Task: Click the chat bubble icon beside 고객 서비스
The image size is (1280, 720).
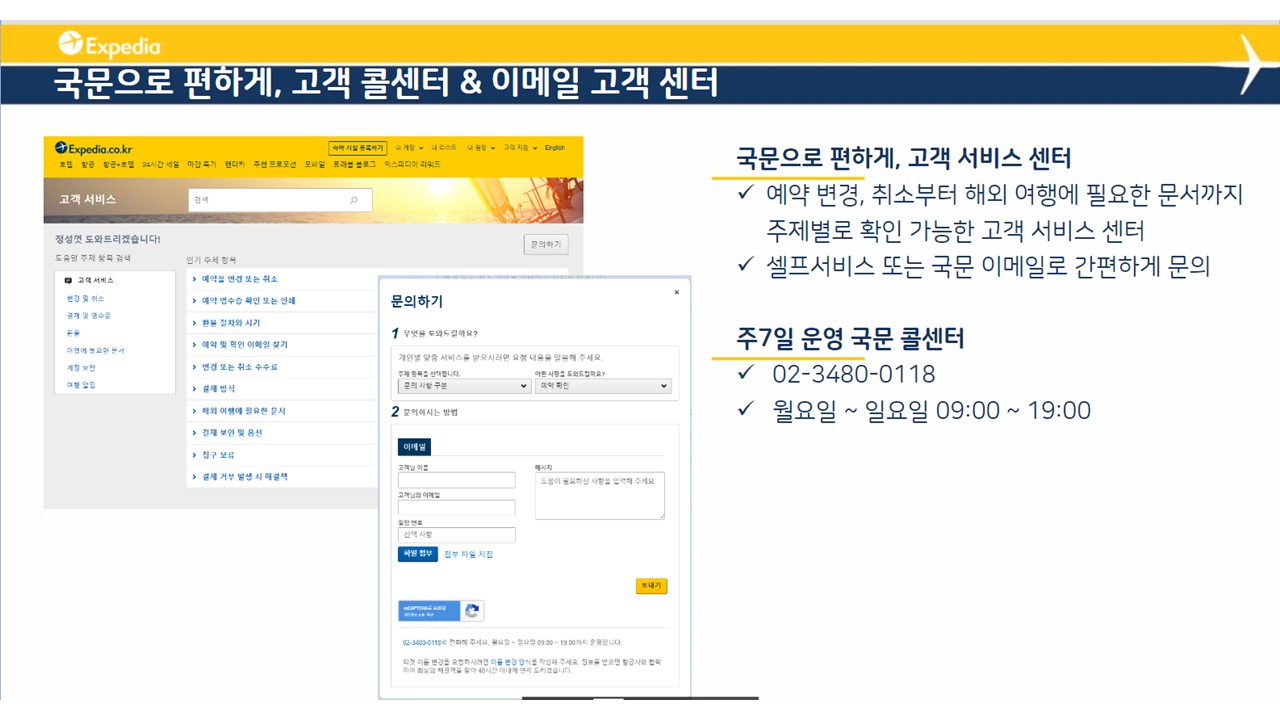Action: coord(68,281)
